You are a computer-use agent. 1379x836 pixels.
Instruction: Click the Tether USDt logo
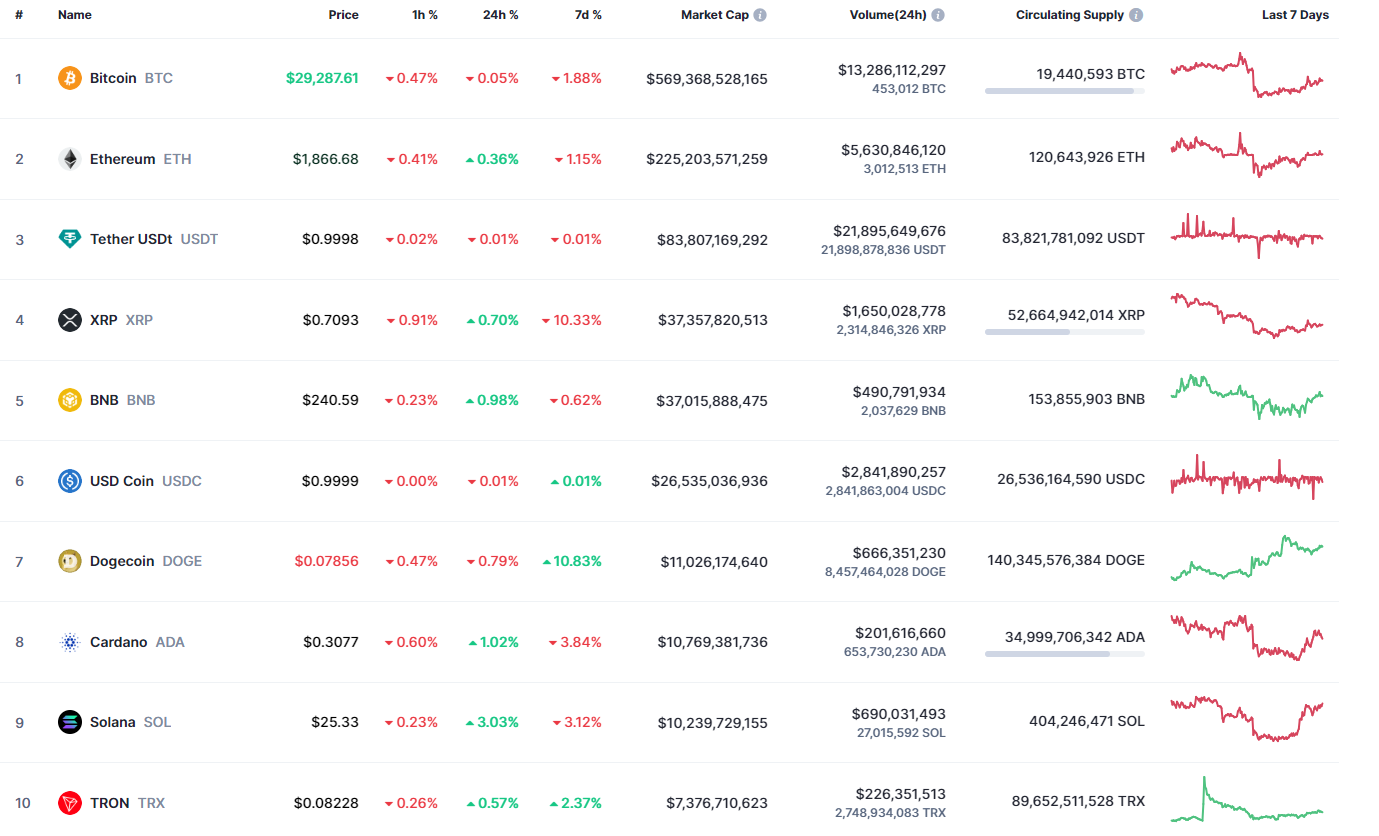click(68, 238)
